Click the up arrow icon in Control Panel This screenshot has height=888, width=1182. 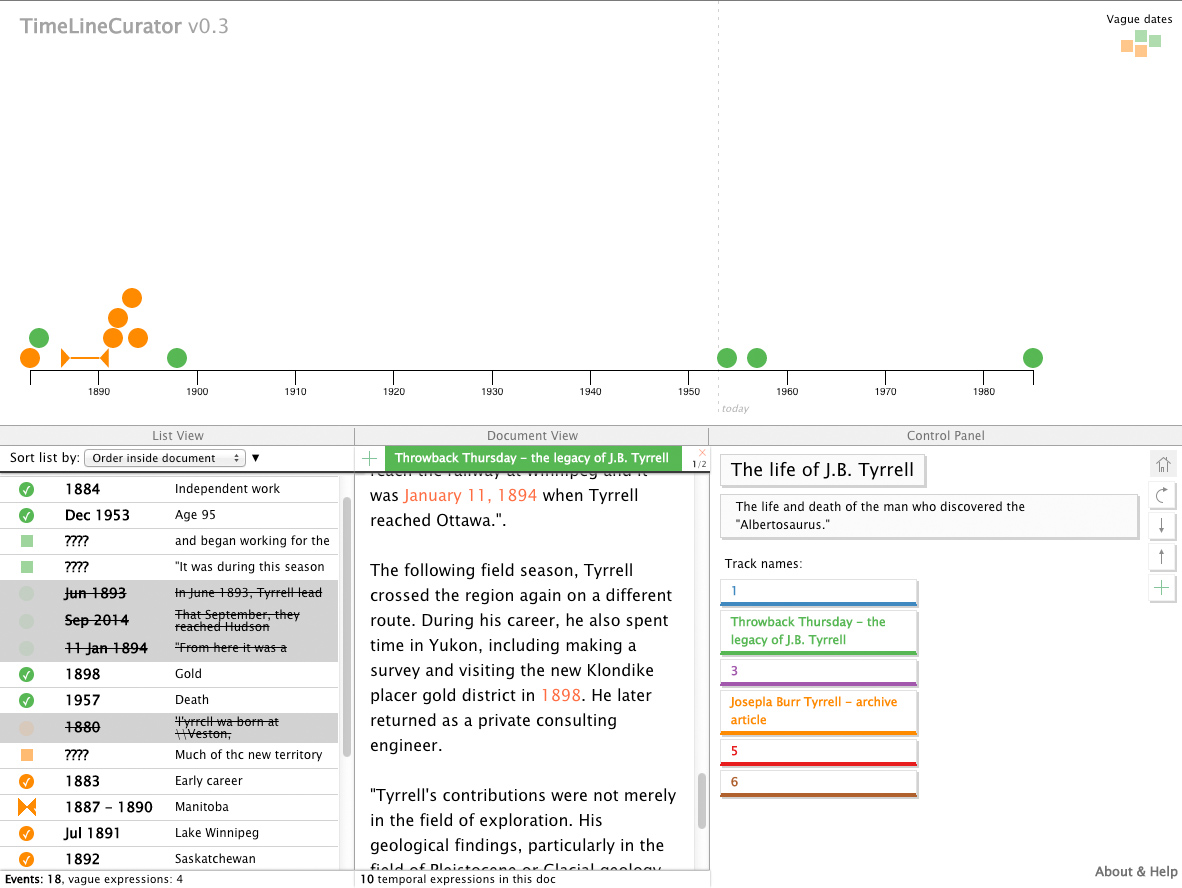1161,557
